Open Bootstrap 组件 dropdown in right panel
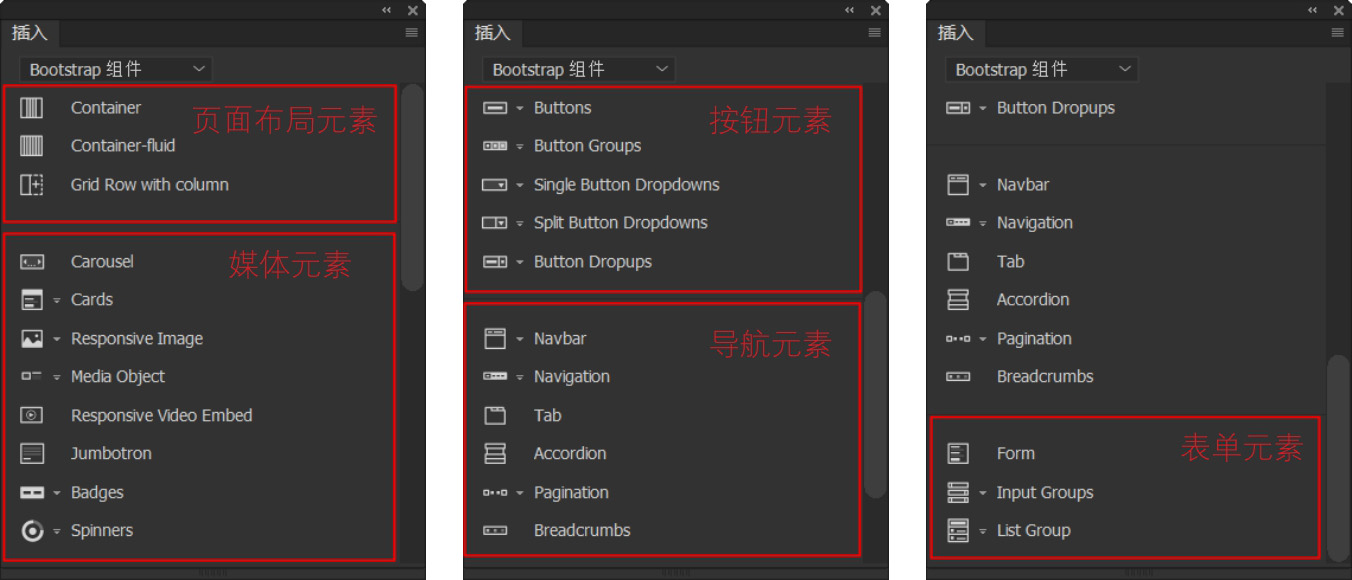 coord(1042,69)
